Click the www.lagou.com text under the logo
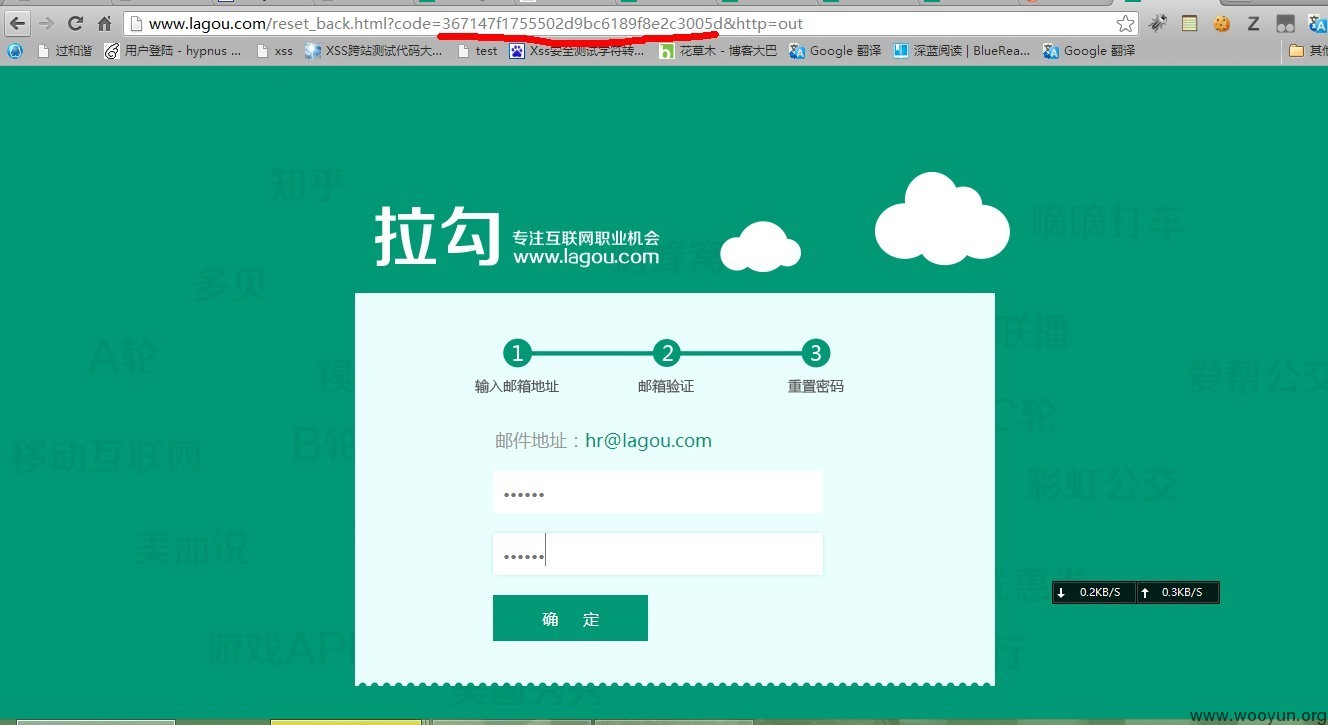Viewport: 1328px width, 725px height. (x=586, y=257)
